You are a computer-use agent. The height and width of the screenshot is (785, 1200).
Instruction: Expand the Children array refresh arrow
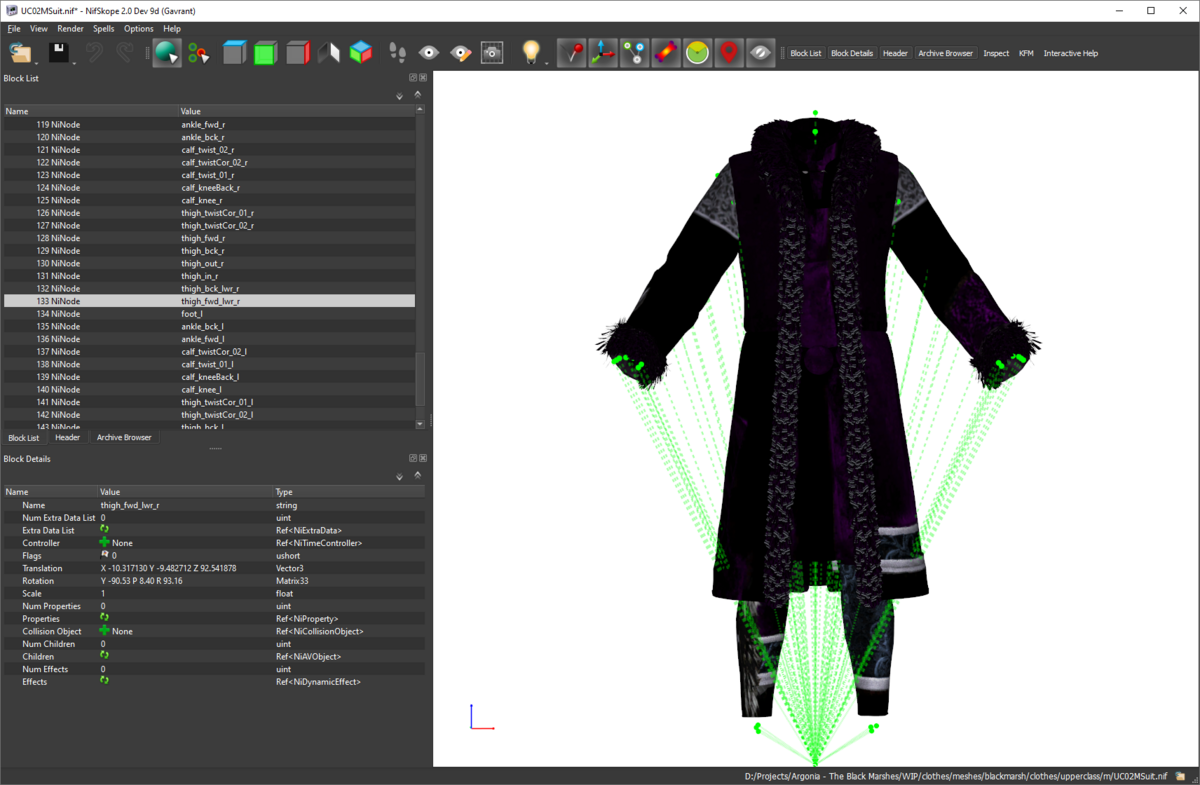pyautogui.click(x=104, y=656)
